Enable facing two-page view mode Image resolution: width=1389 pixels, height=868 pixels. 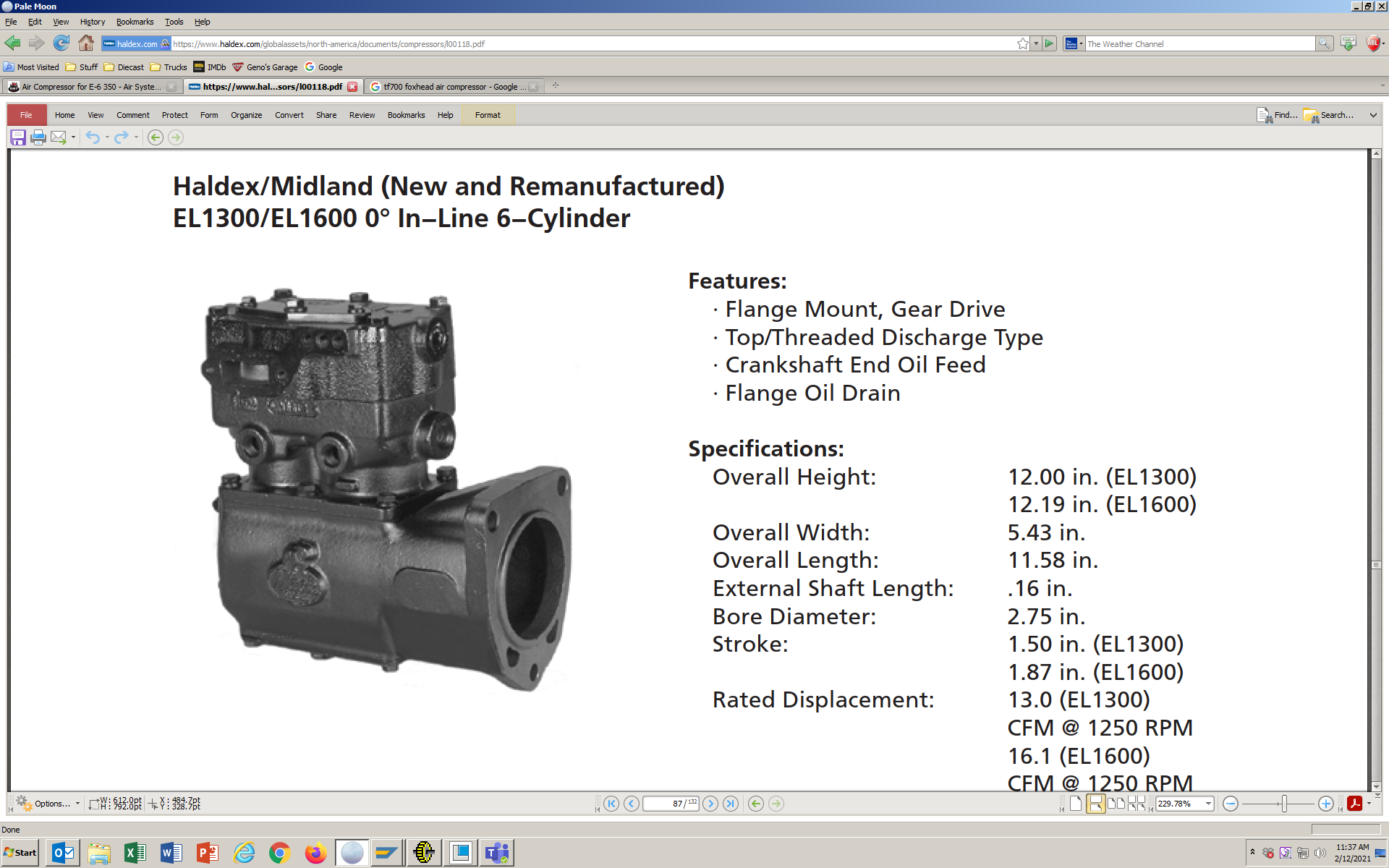[1116, 804]
